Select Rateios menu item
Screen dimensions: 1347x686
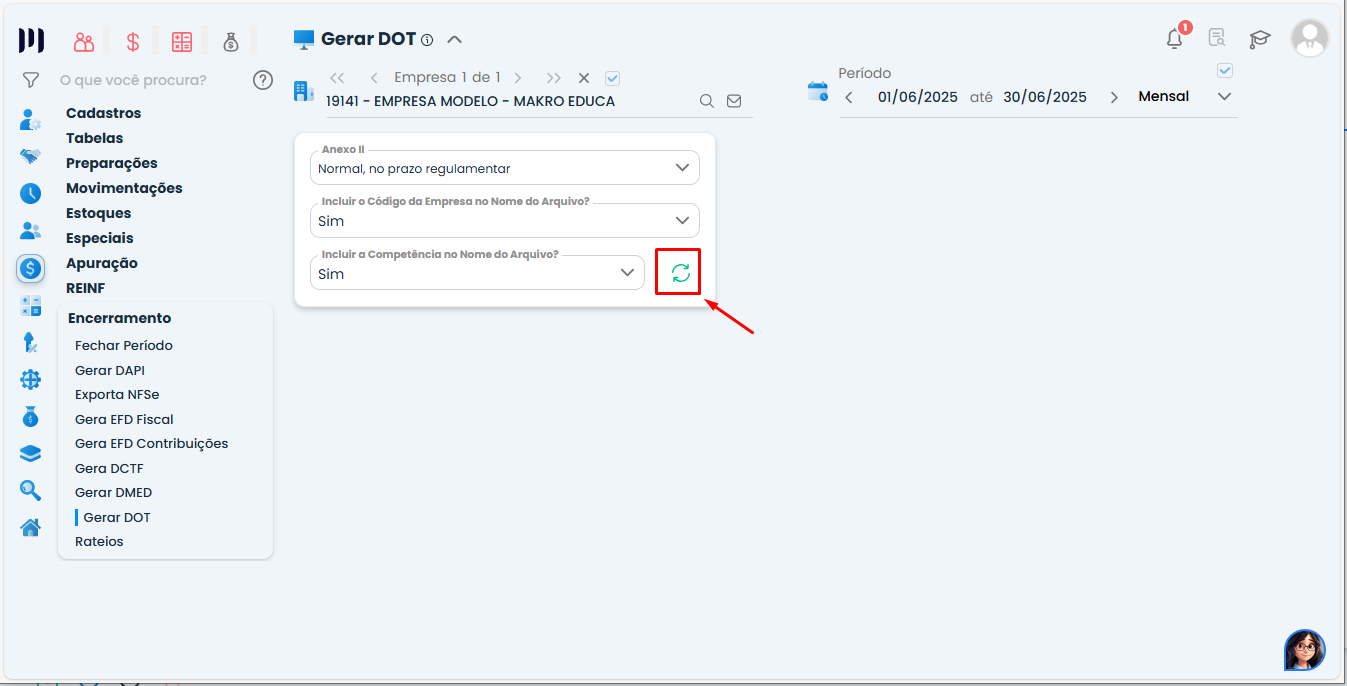pos(99,541)
